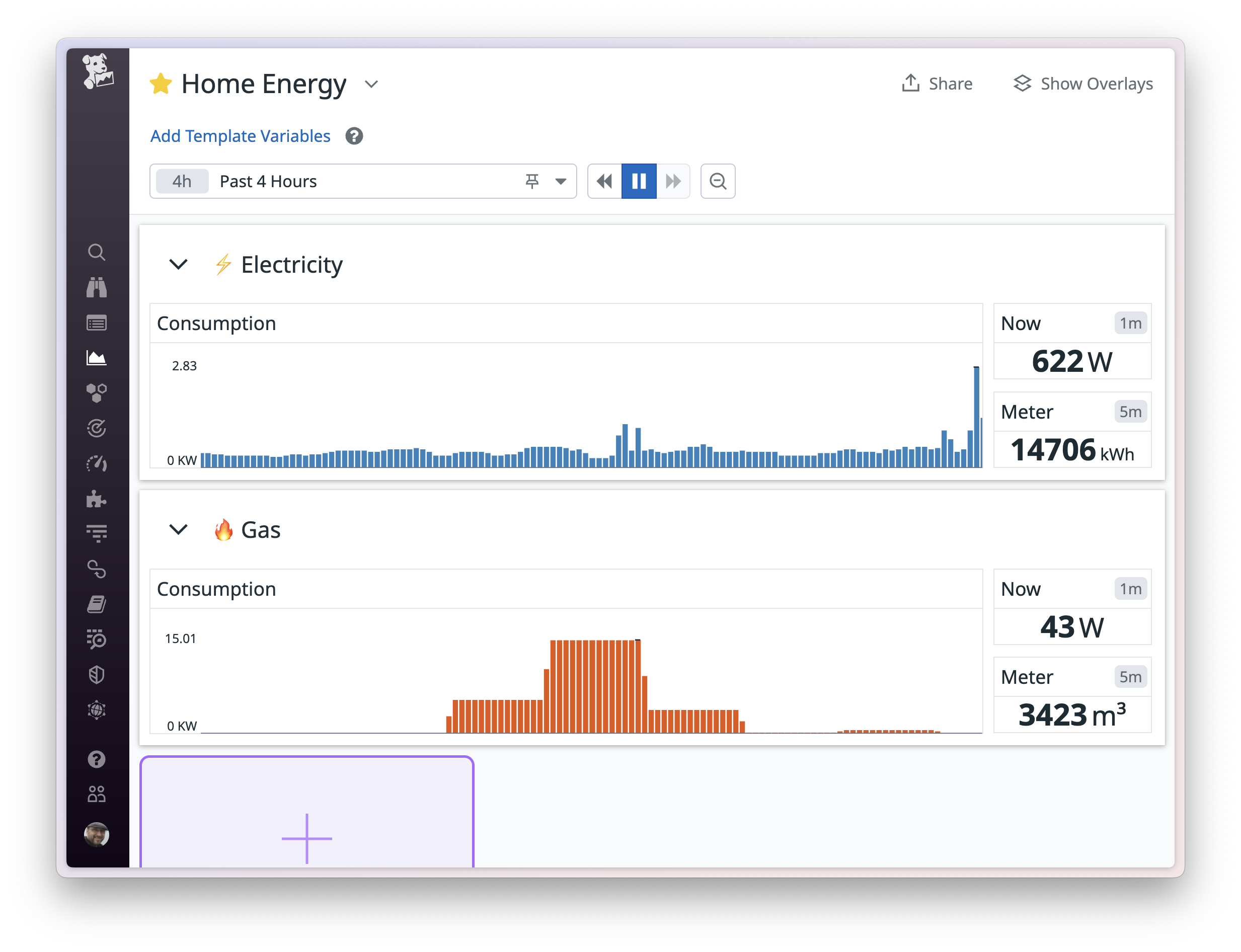Open Past 4 Hours time range dropdown

coord(561,181)
